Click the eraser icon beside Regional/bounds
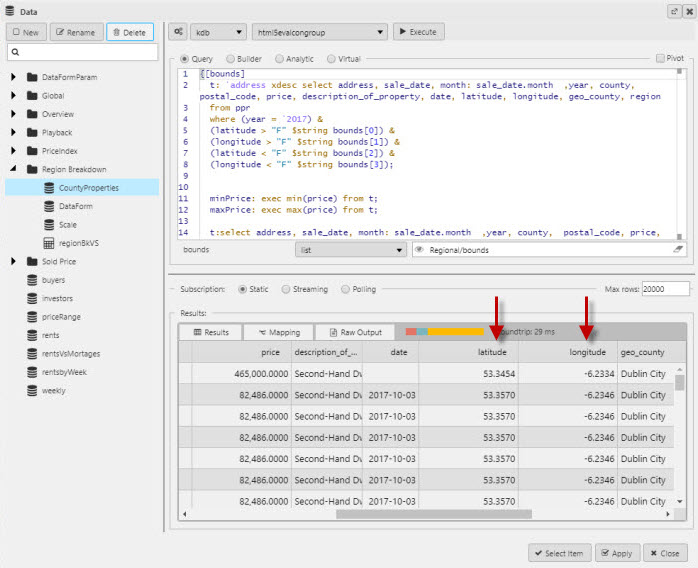698x568 pixels. click(677, 250)
